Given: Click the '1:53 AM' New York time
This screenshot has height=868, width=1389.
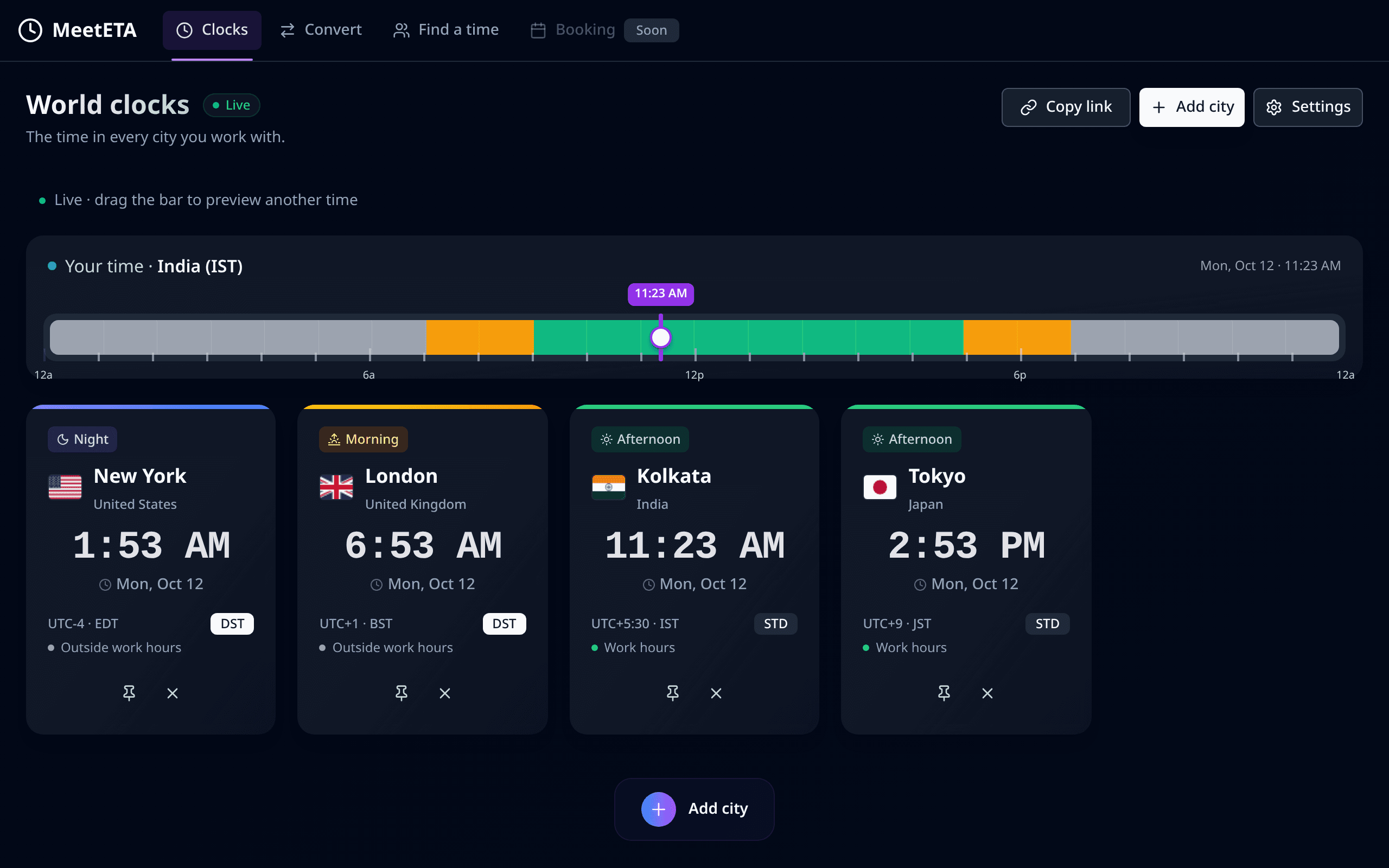Looking at the screenshot, I should (x=151, y=546).
